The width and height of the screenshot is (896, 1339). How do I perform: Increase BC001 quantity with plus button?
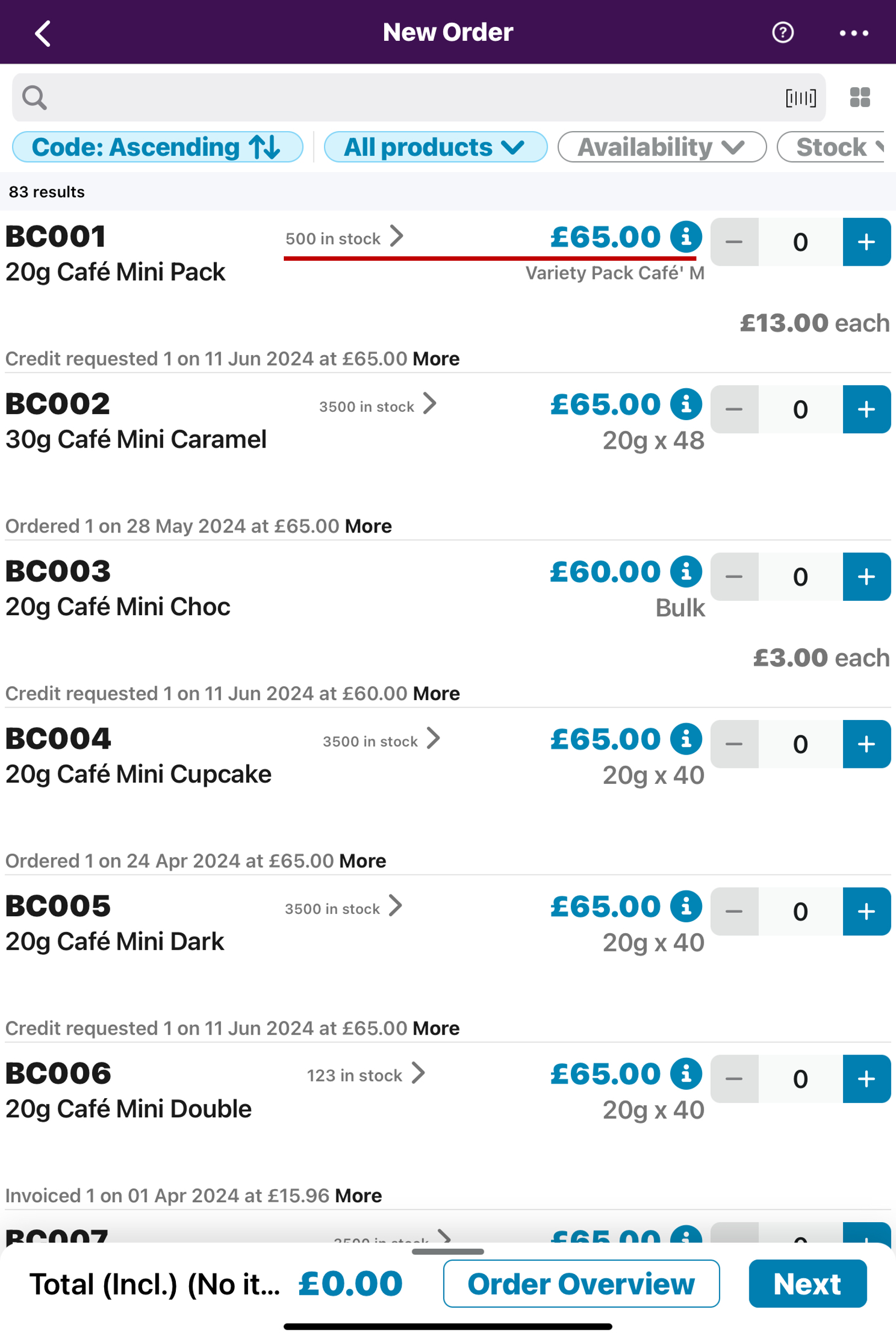coord(866,242)
